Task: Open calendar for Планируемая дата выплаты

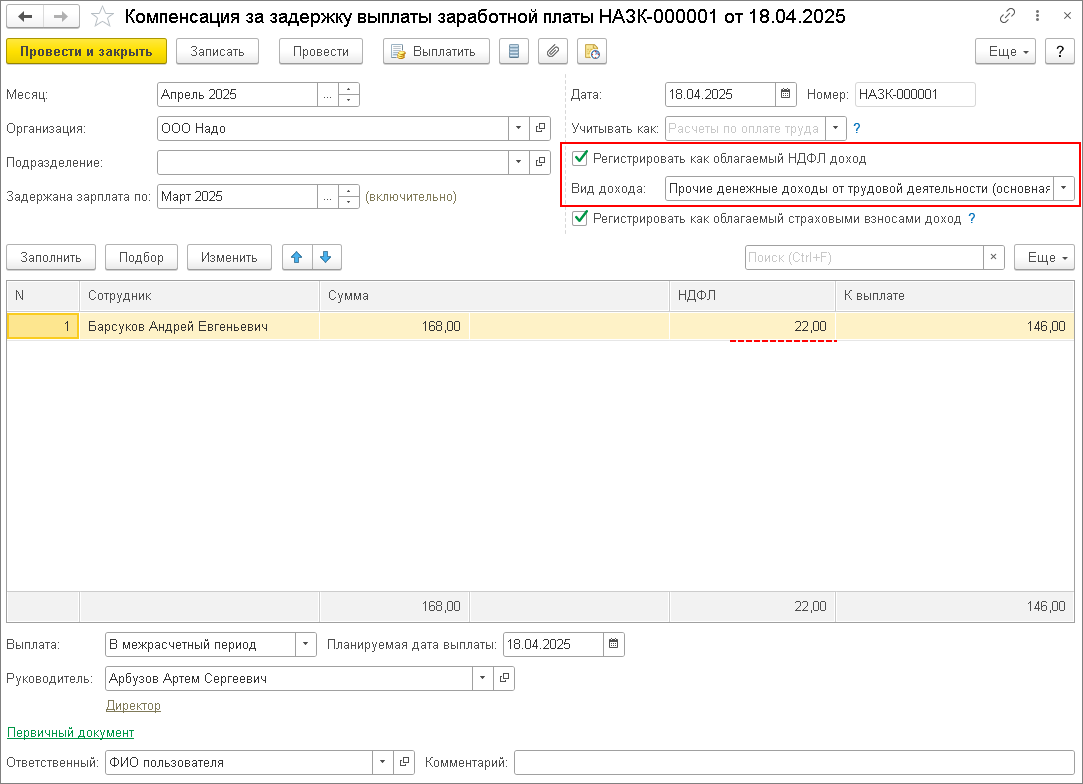Action: point(613,644)
